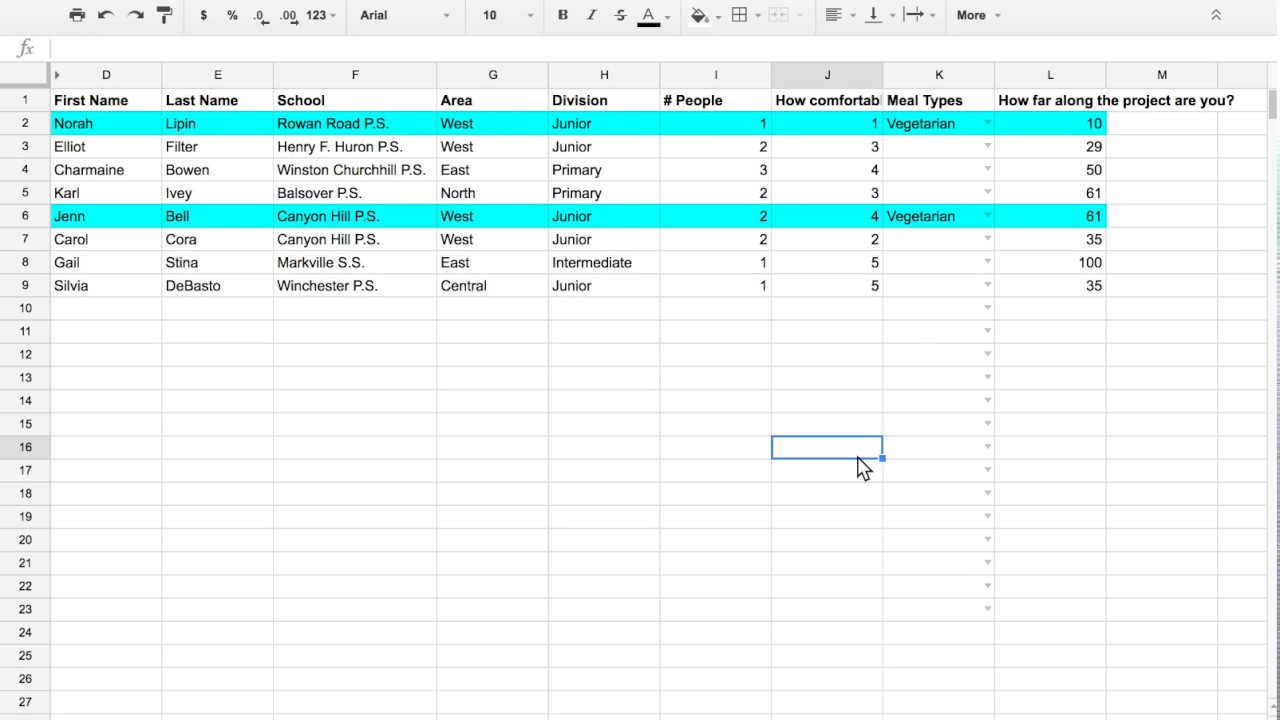This screenshot has width=1280, height=720.
Task: Open Meal Types dropdown for Norah's row
Action: (x=987, y=123)
